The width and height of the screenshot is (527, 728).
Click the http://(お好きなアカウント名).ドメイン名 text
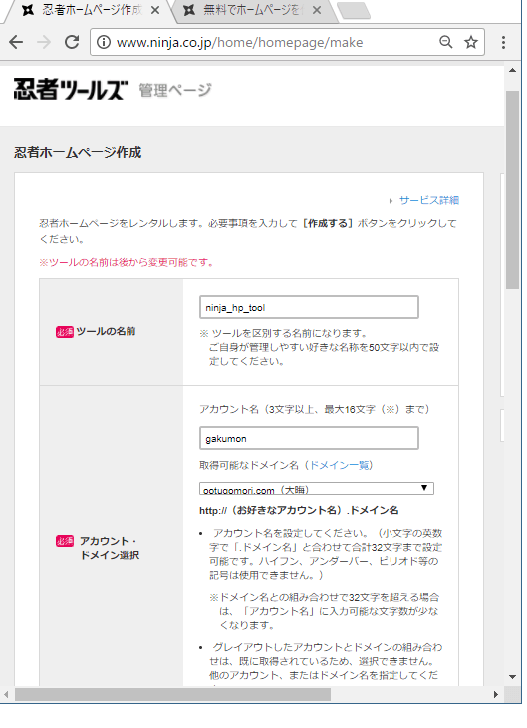[x=299, y=510]
